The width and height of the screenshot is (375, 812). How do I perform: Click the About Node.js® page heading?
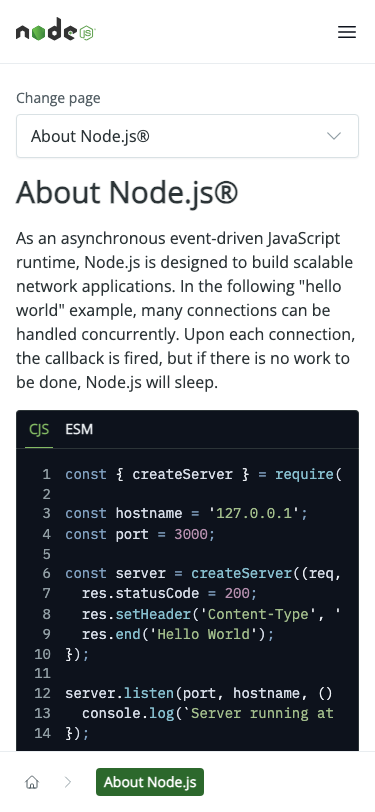(127, 193)
